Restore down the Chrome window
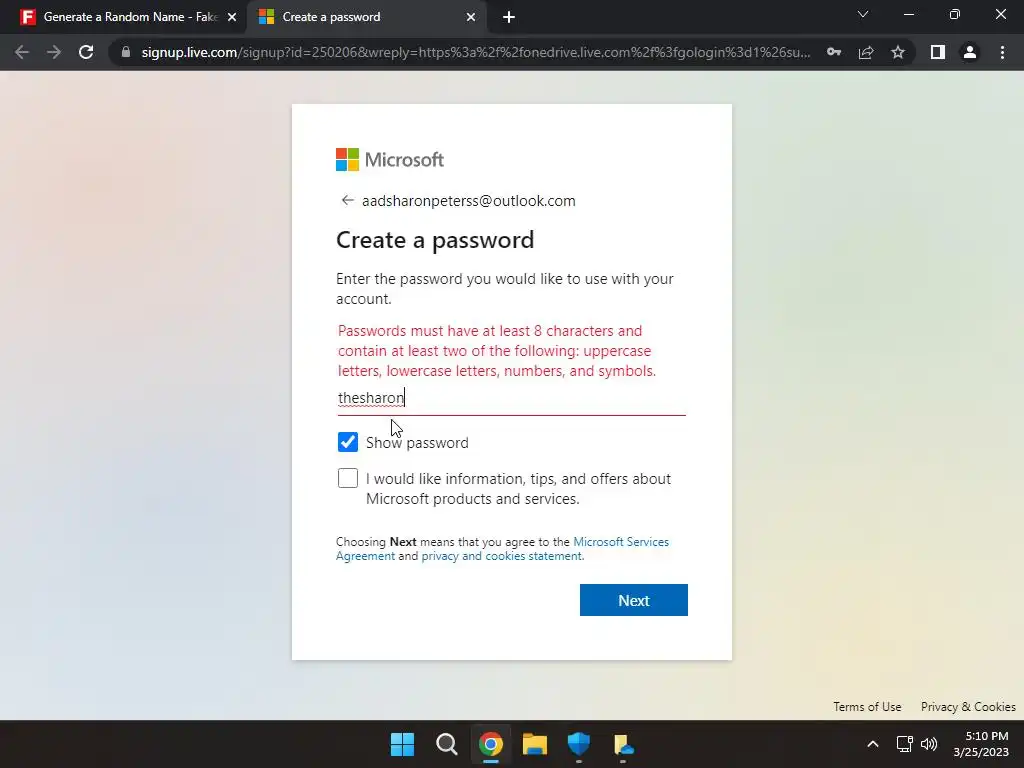The image size is (1024, 768). tap(955, 14)
